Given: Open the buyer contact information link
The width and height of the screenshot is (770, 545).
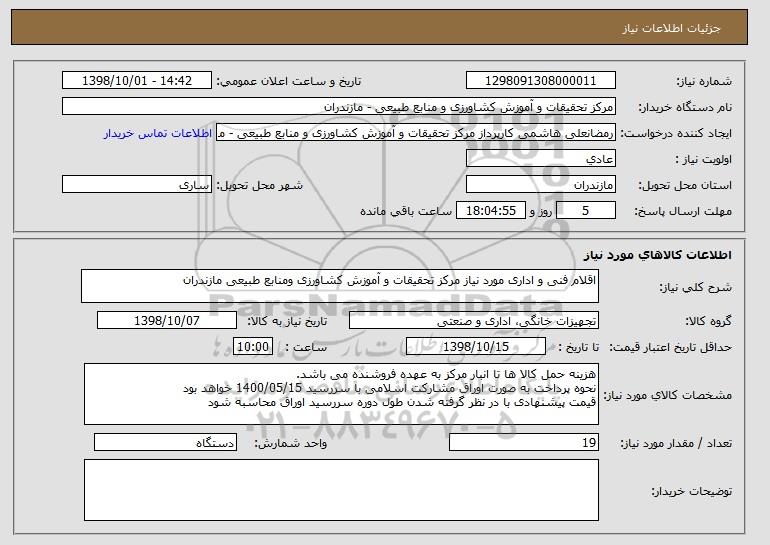Looking at the screenshot, I should tap(158, 134).
